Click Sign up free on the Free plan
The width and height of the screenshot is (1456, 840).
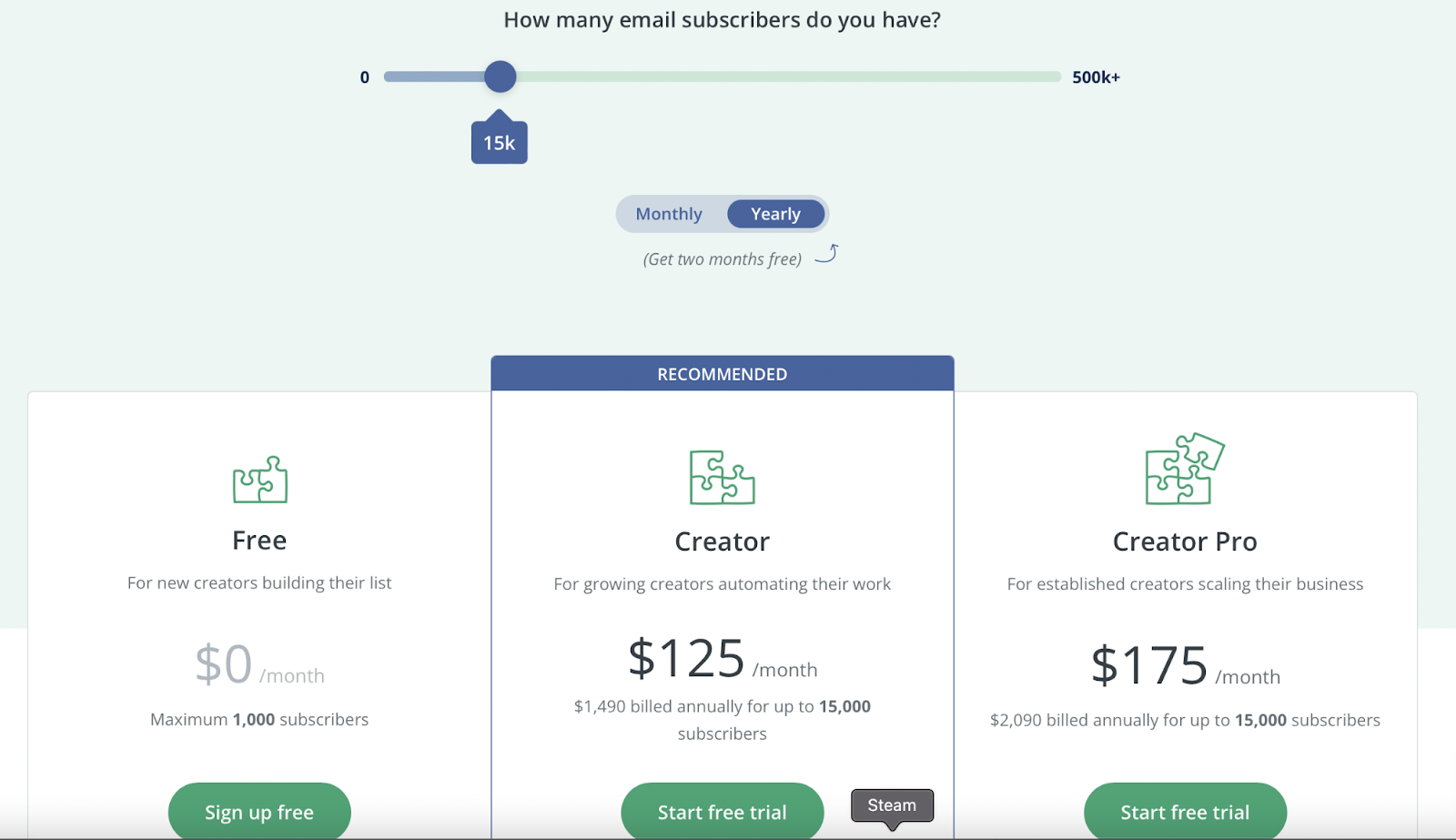click(x=258, y=811)
